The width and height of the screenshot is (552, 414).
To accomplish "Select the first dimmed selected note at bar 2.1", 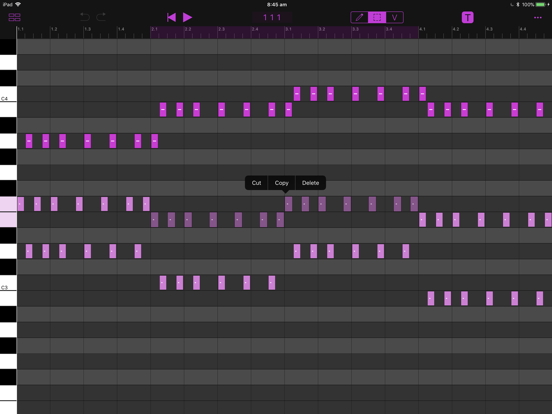I will click(x=154, y=220).
